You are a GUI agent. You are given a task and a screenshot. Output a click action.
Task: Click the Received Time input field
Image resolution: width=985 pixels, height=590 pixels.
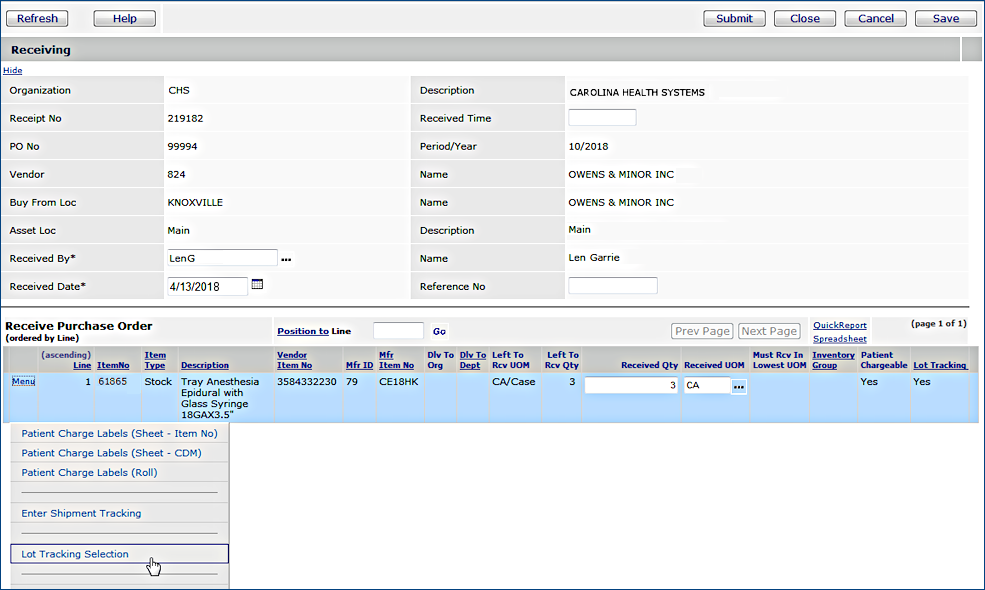pos(602,118)
